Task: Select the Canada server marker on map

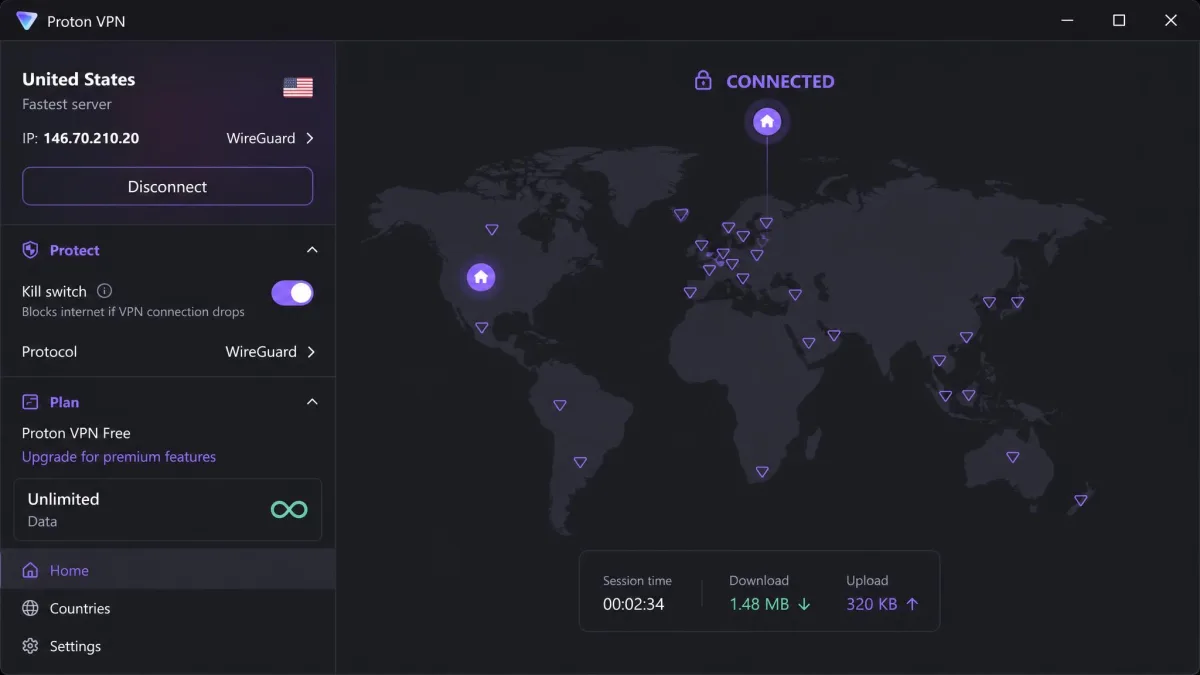Action: pos(491,230)
